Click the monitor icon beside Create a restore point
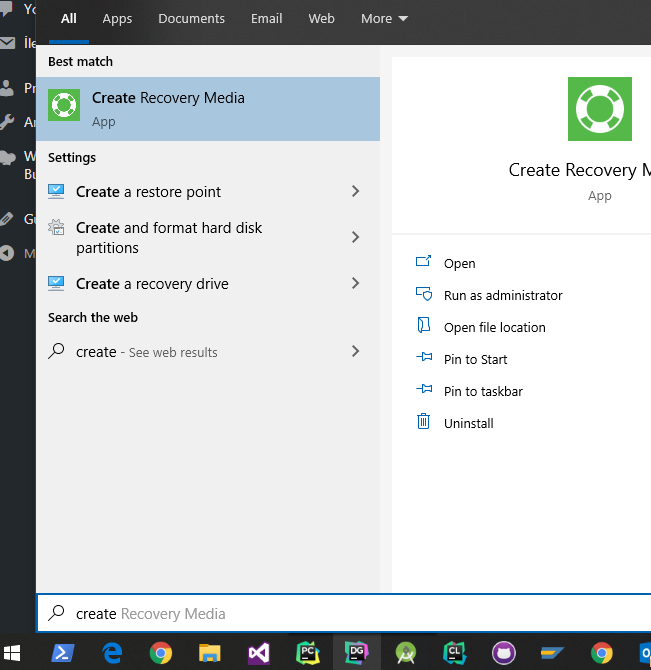The height and width of the screenshot is (670, 651). tap(56, 191)
